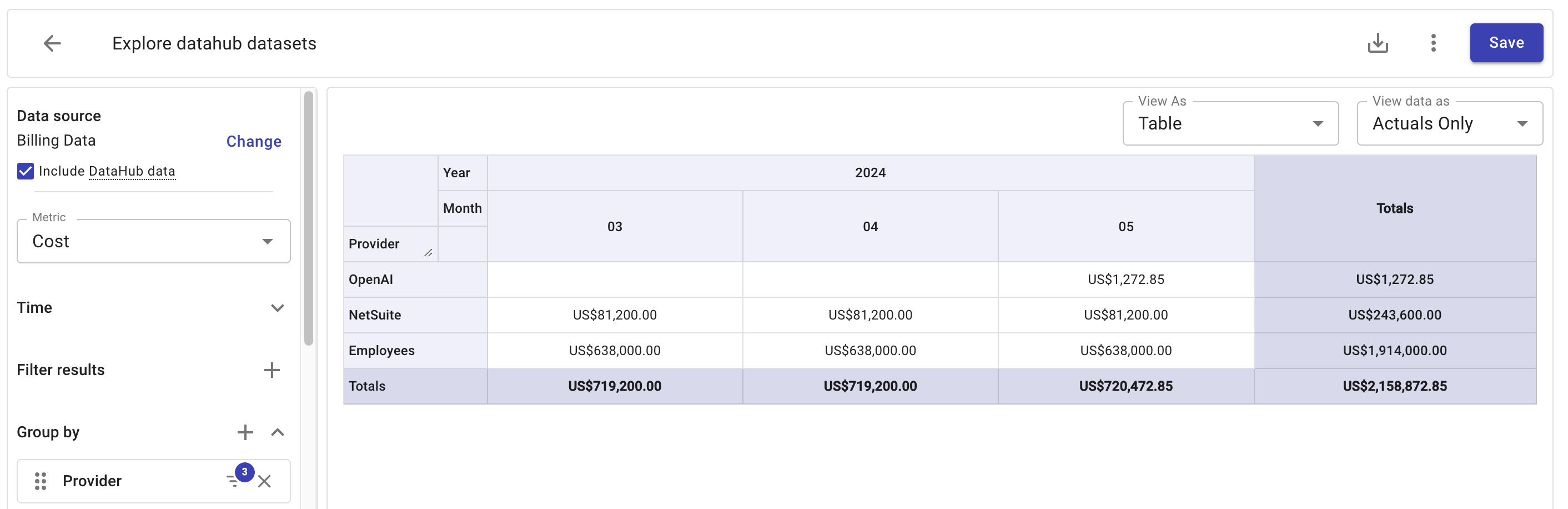Screen dimensions: 1568x509
Task: Open View data as Actuals Only dropdown
Action: 1449,123
